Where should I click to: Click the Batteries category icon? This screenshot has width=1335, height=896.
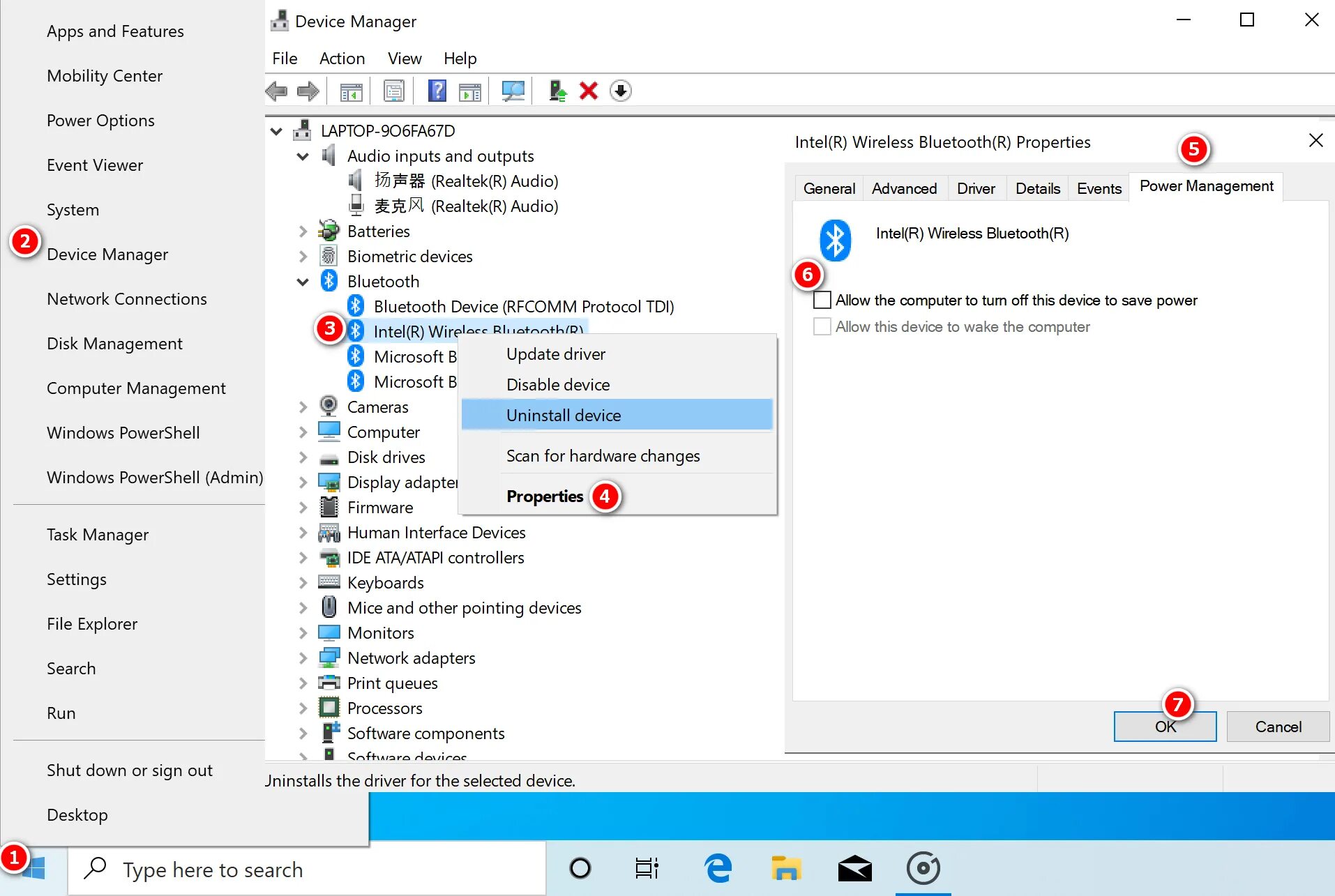pos(329,231)
